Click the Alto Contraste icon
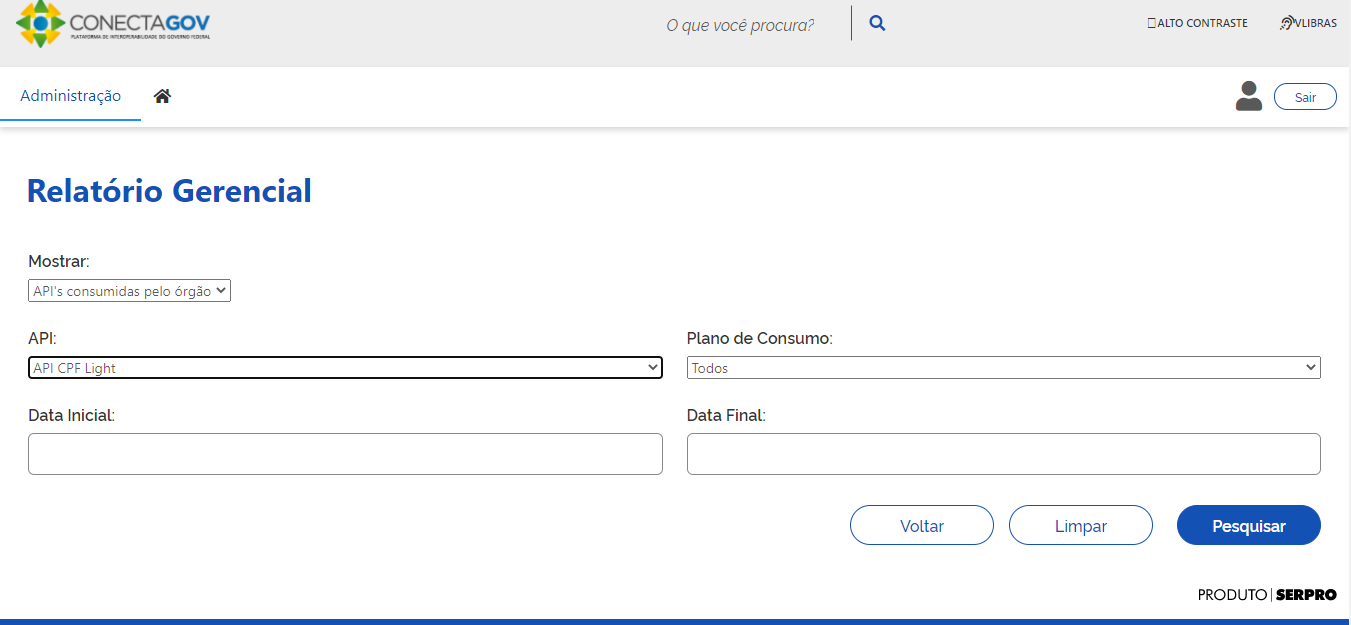Viewport: 1351px width, 625px height. coord(1153,22)
